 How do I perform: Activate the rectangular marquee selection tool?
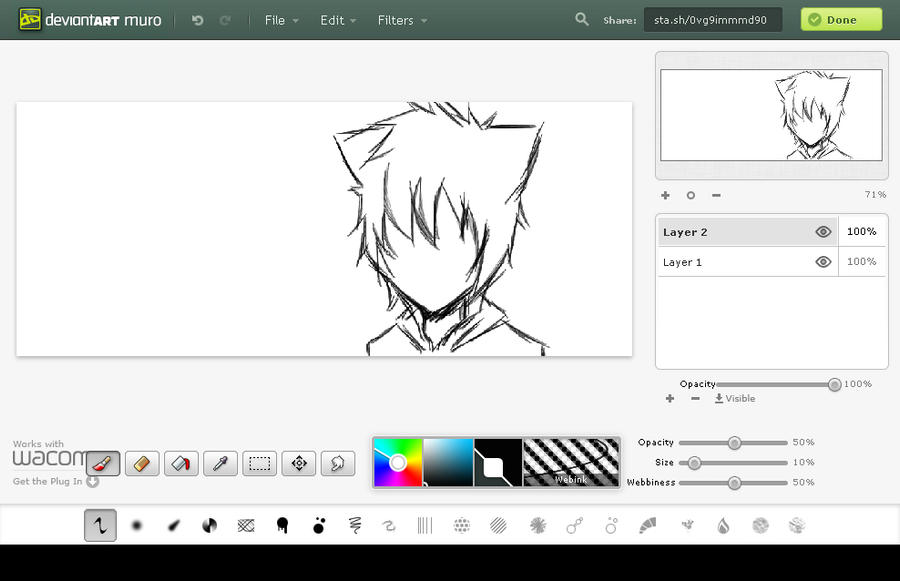pyautogui.click(x=259, y=463)
